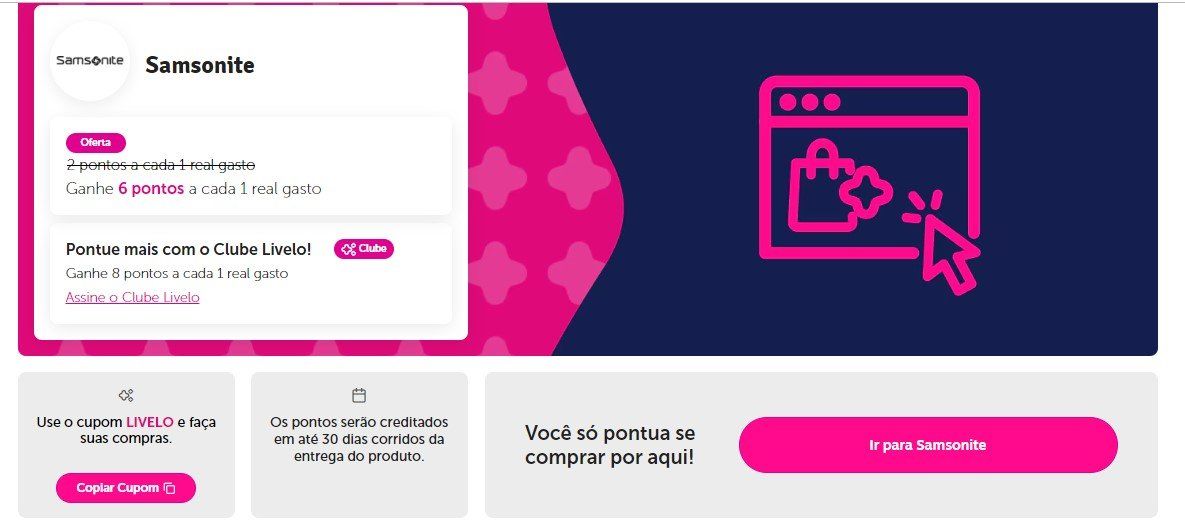This screenshot has height=528, width=1185.
Task: Click the three dots in the browser window illustration
Action: tap(810, 102)
